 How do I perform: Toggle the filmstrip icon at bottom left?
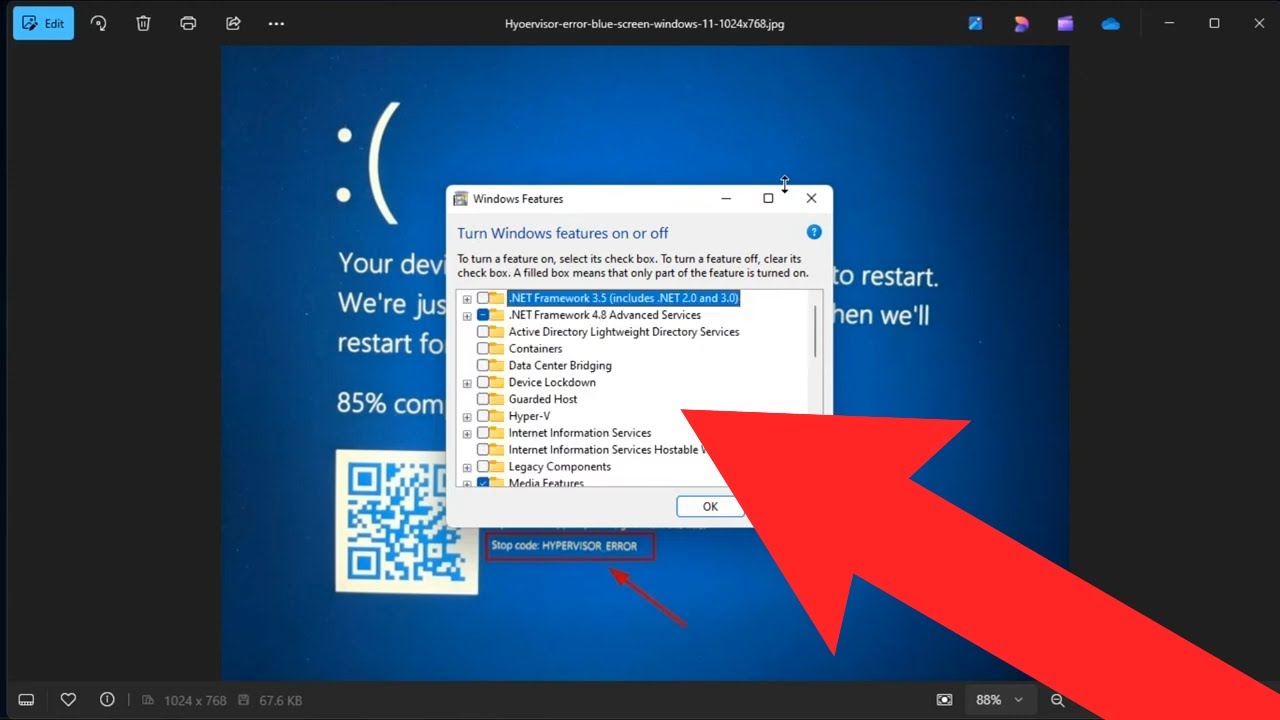tap(27, 700)
